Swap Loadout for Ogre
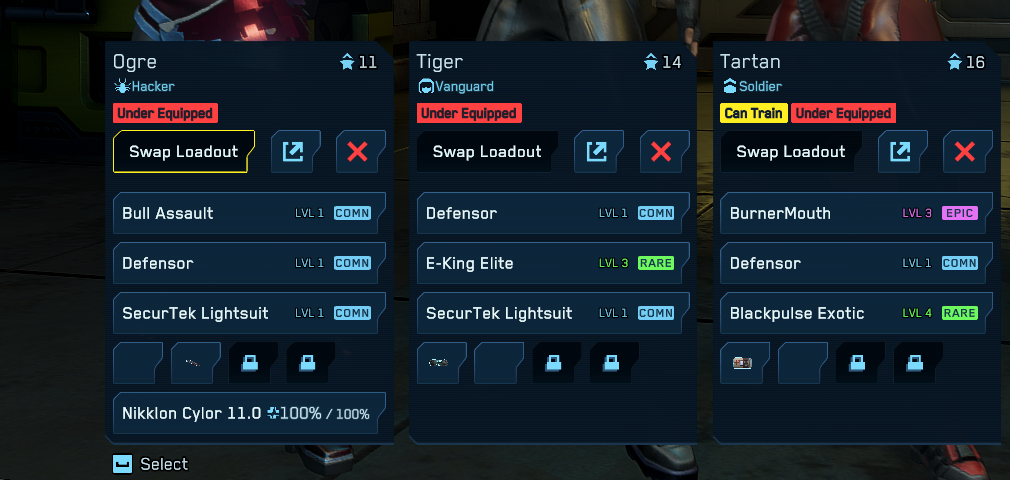This screenshot has height=480, width=1010. point(184,151)
